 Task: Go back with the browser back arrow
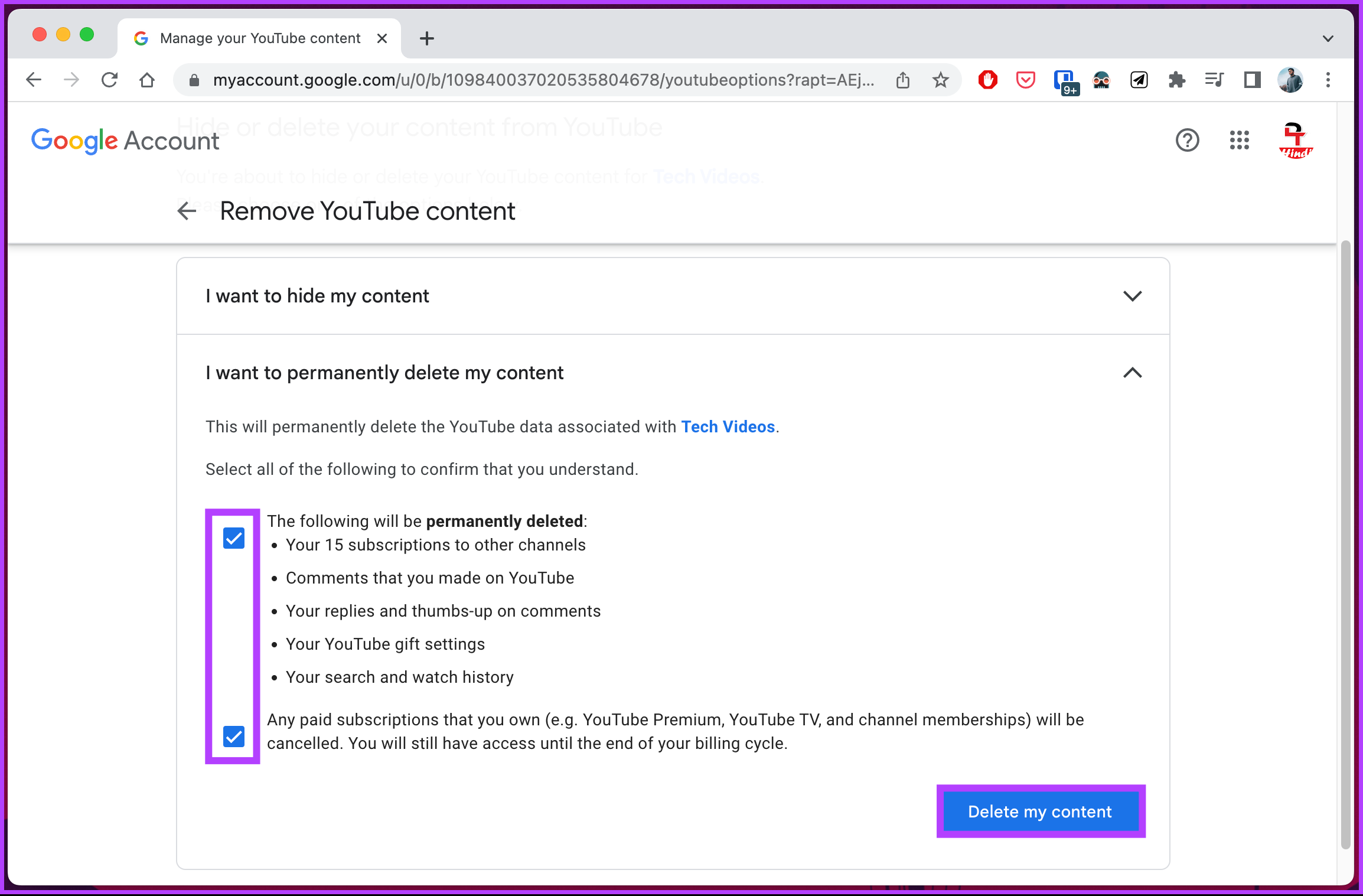[x=34, y=80]
